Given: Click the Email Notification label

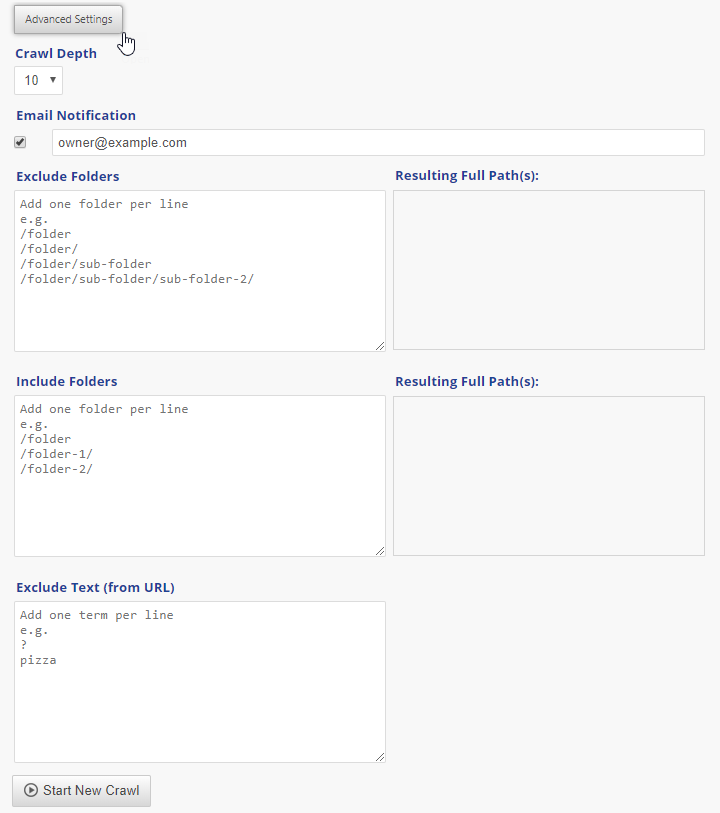Looking at the screenshot, I should pyautogui.click(x=76, y=115).
